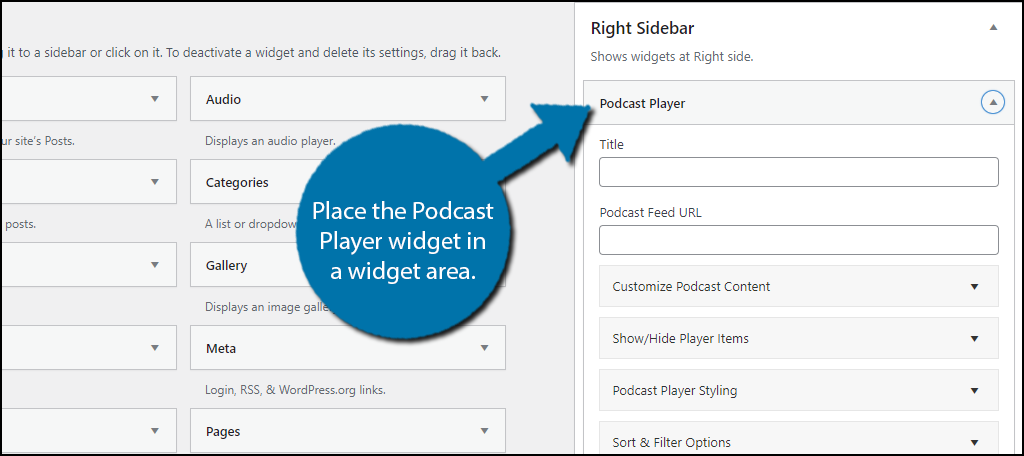The height and width of the screenshot is (456, 1024).
Task: Collapse the Right Sidebar panel arrow
Action: pos(993,27)
